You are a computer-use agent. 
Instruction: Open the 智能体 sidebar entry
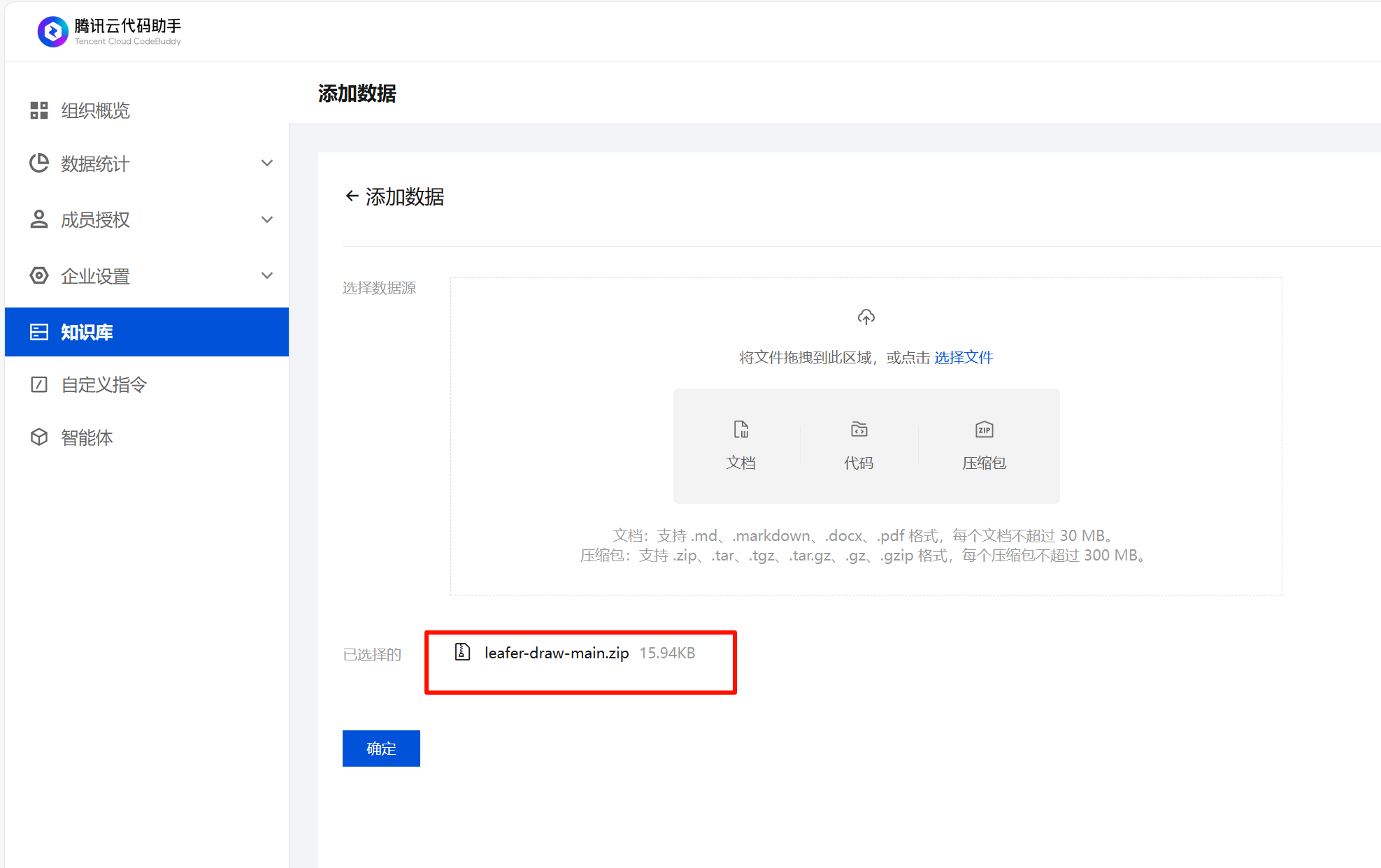click(x=87, y=437)
